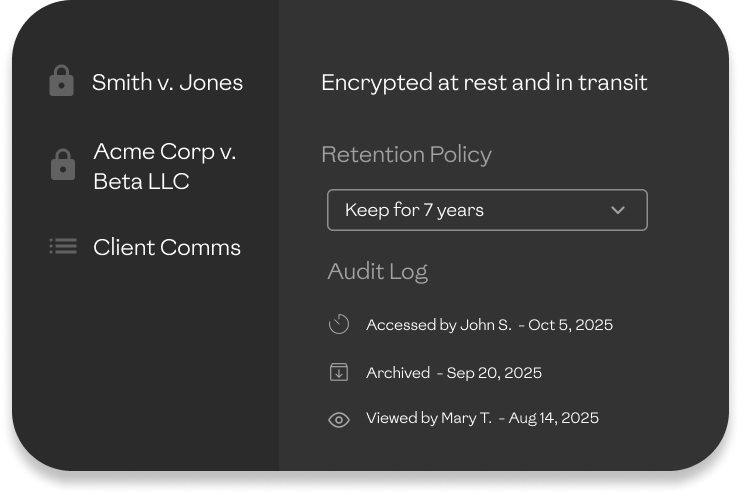
Task: Select the Acme Corp v. Beta LLC case
Action: click(x=164, y=166)
